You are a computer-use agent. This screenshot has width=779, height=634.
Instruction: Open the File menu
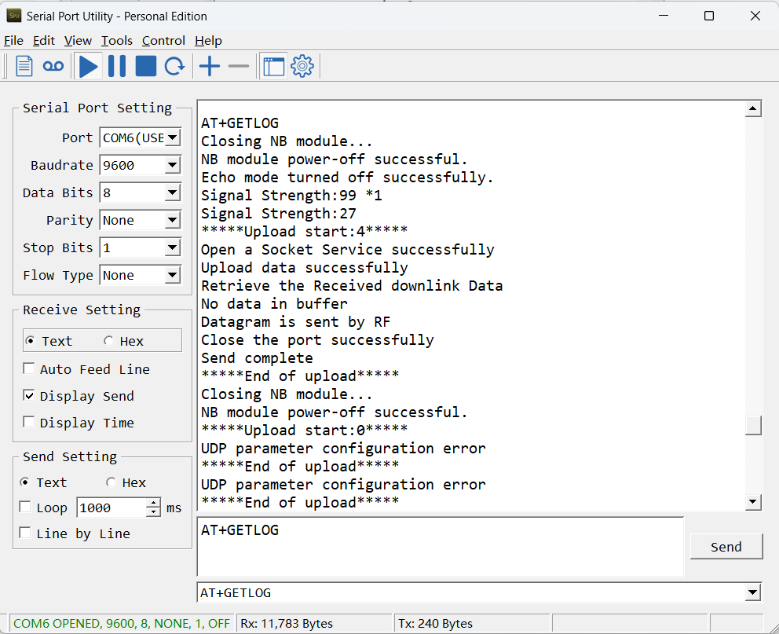(13, 41)
